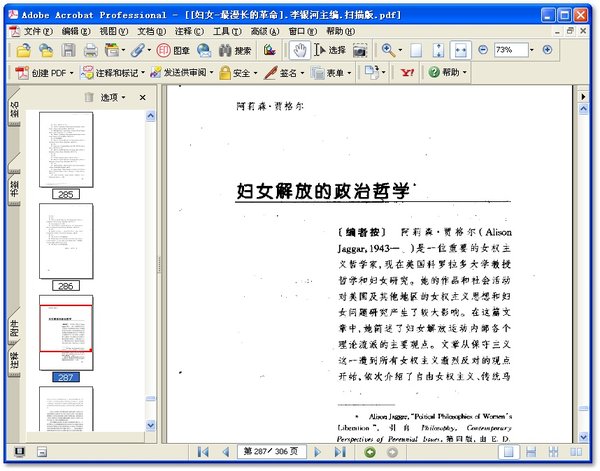Click the Open file folder icon
The image size is (600, 471).
(x=23, y=50)
